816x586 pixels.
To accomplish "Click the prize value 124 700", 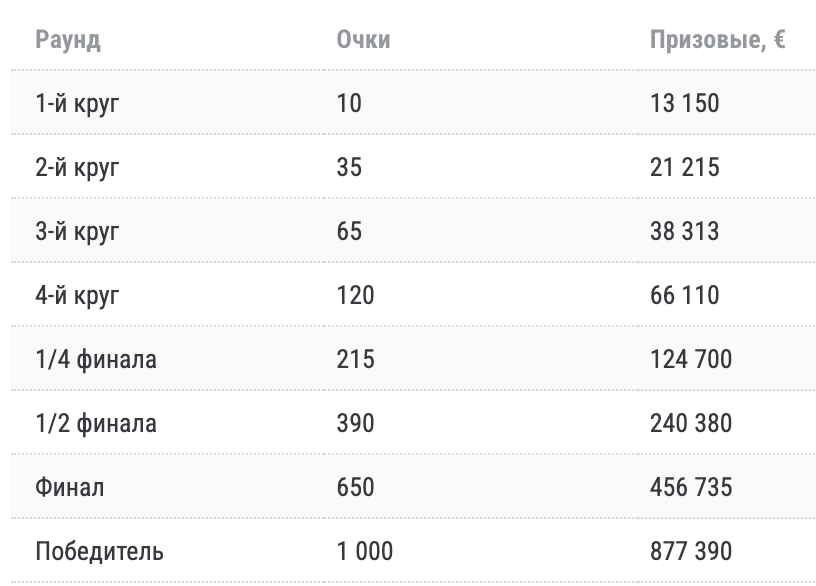I will (x=691, y=359).
